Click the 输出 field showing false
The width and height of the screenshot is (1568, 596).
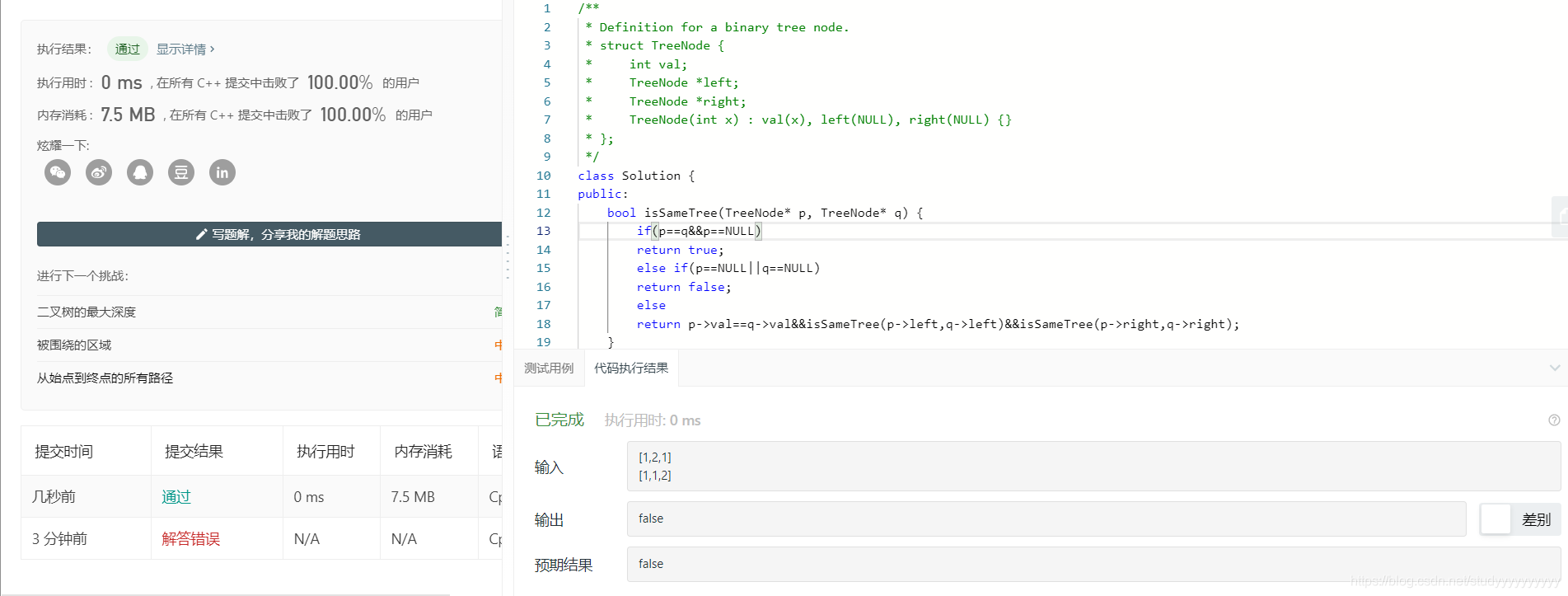click(x=1046, y=519)
